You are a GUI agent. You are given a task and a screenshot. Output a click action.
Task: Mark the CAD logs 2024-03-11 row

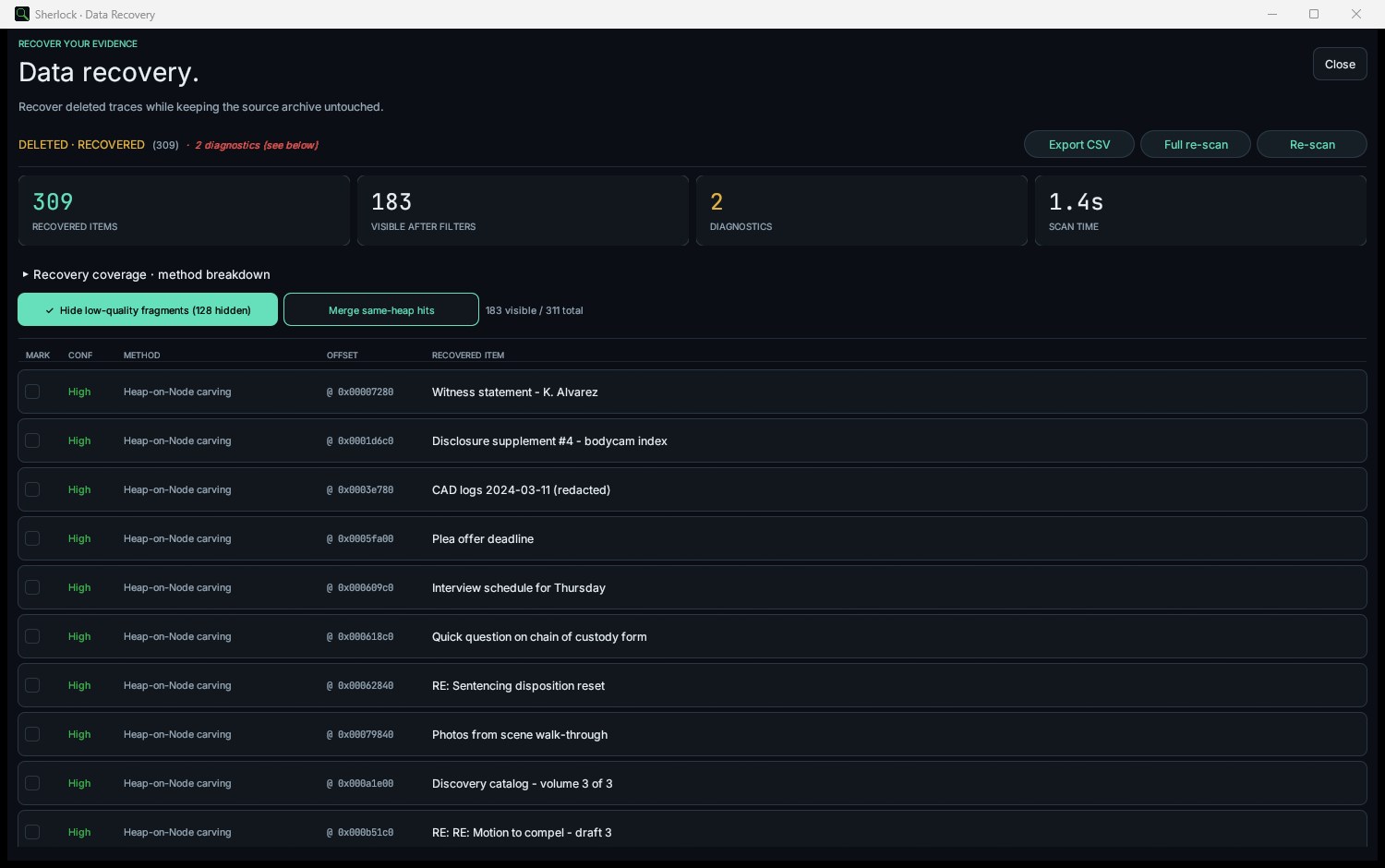pos(32,489)
